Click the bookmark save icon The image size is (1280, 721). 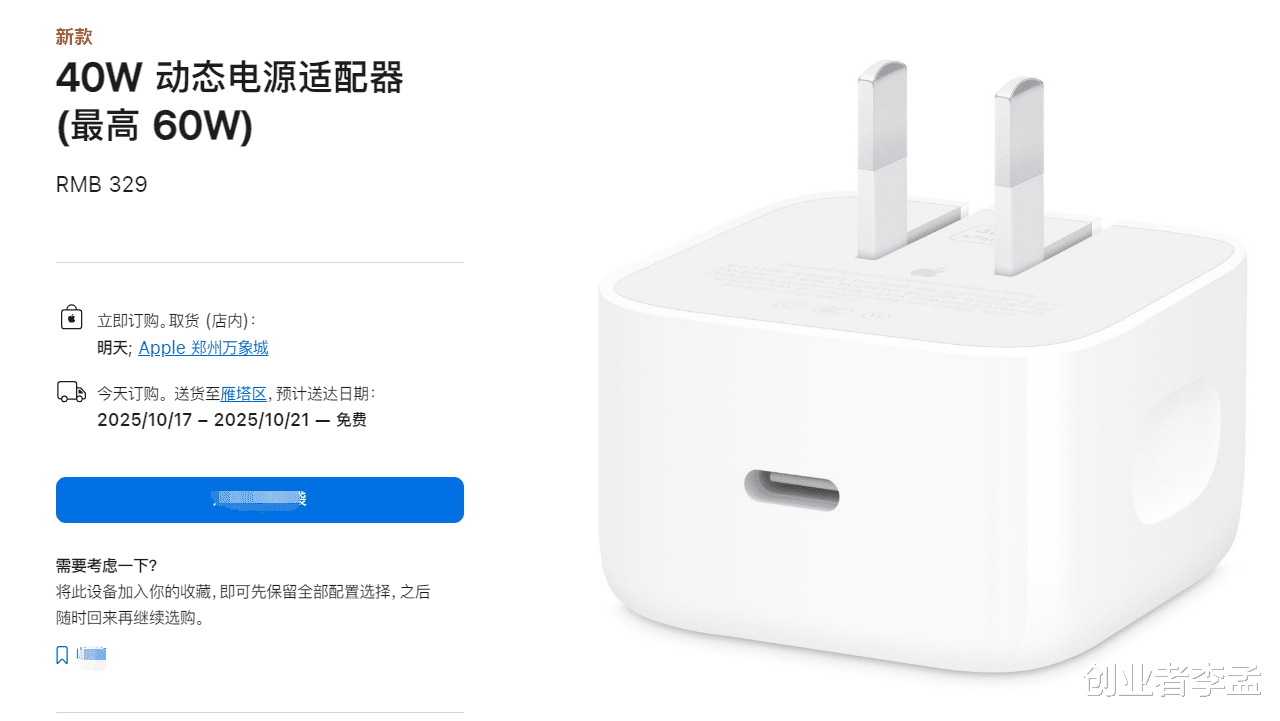[x=62, y=656]
